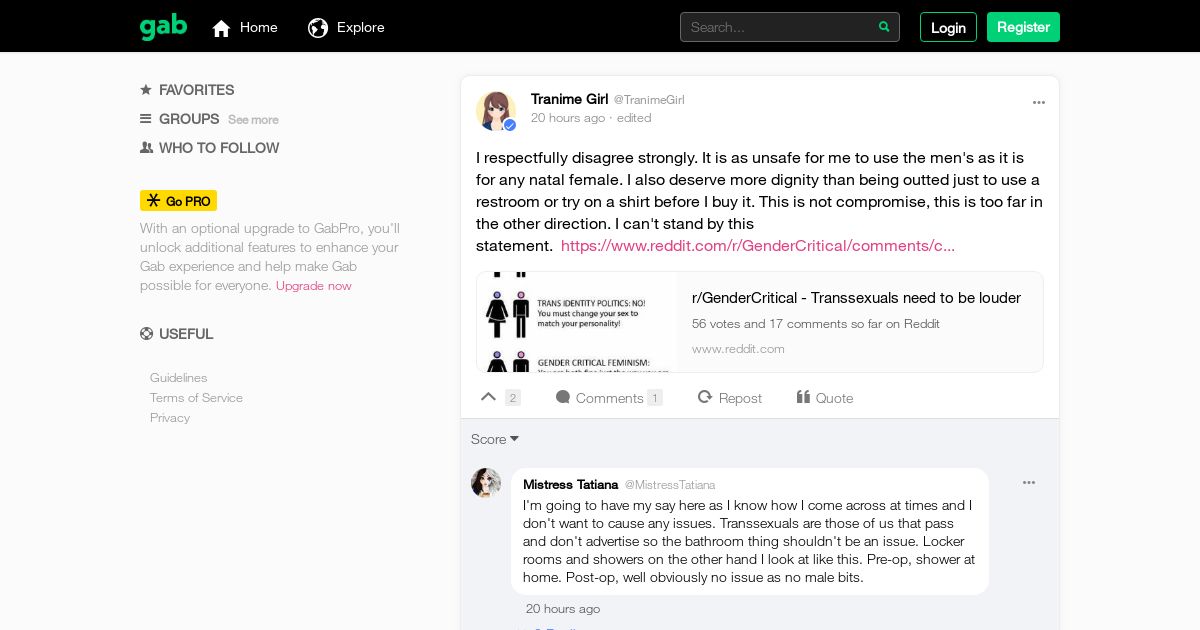
Task: Open Tranime Girl's avatar
Action: click(x=496, y=111)
